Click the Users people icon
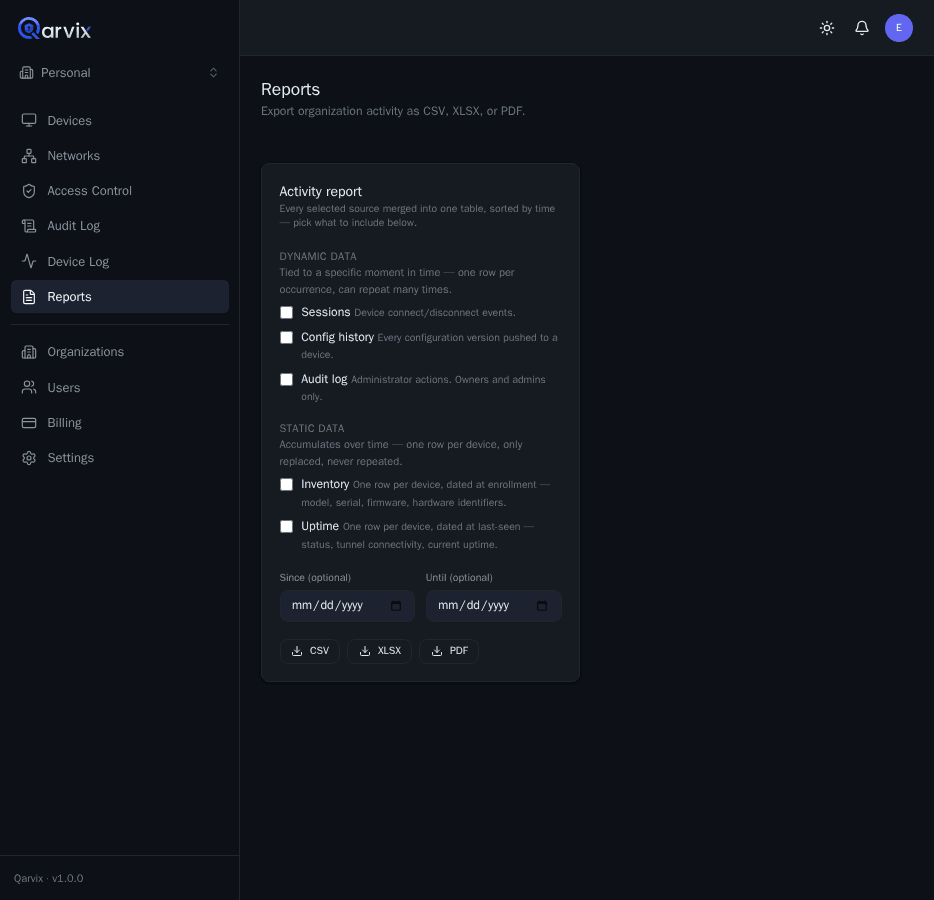 coord(29,388)
